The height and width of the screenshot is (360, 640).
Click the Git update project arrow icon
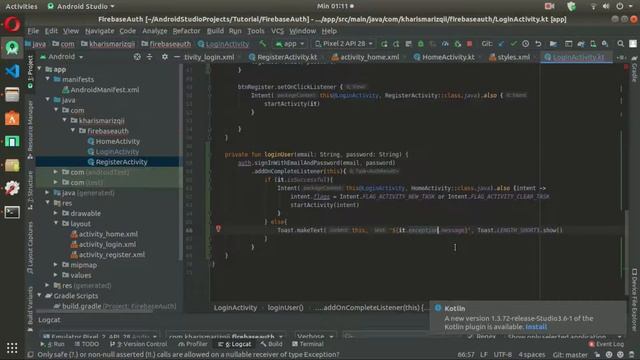pos(501,44)
